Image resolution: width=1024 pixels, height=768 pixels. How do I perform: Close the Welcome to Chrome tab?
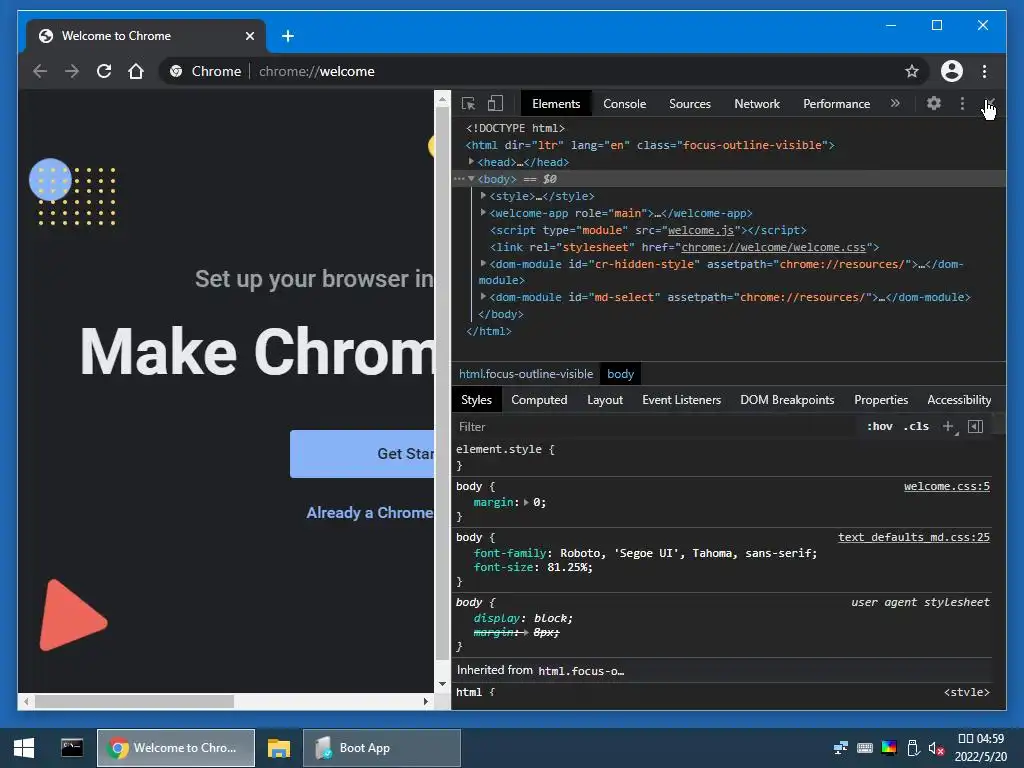tap(249, 36)
